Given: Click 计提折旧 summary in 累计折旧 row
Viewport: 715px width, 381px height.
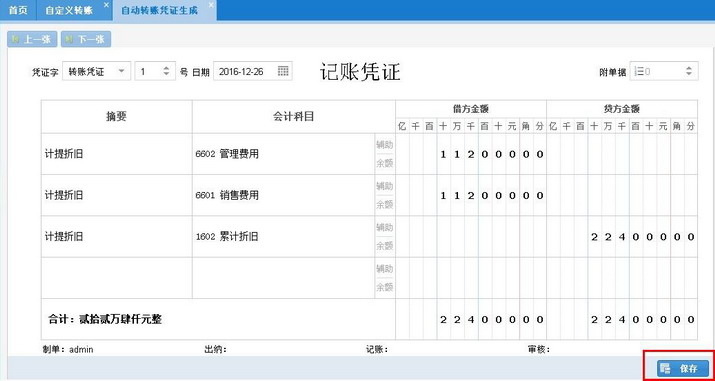Looking at the screenshot, I should click(x=116, y=237).
